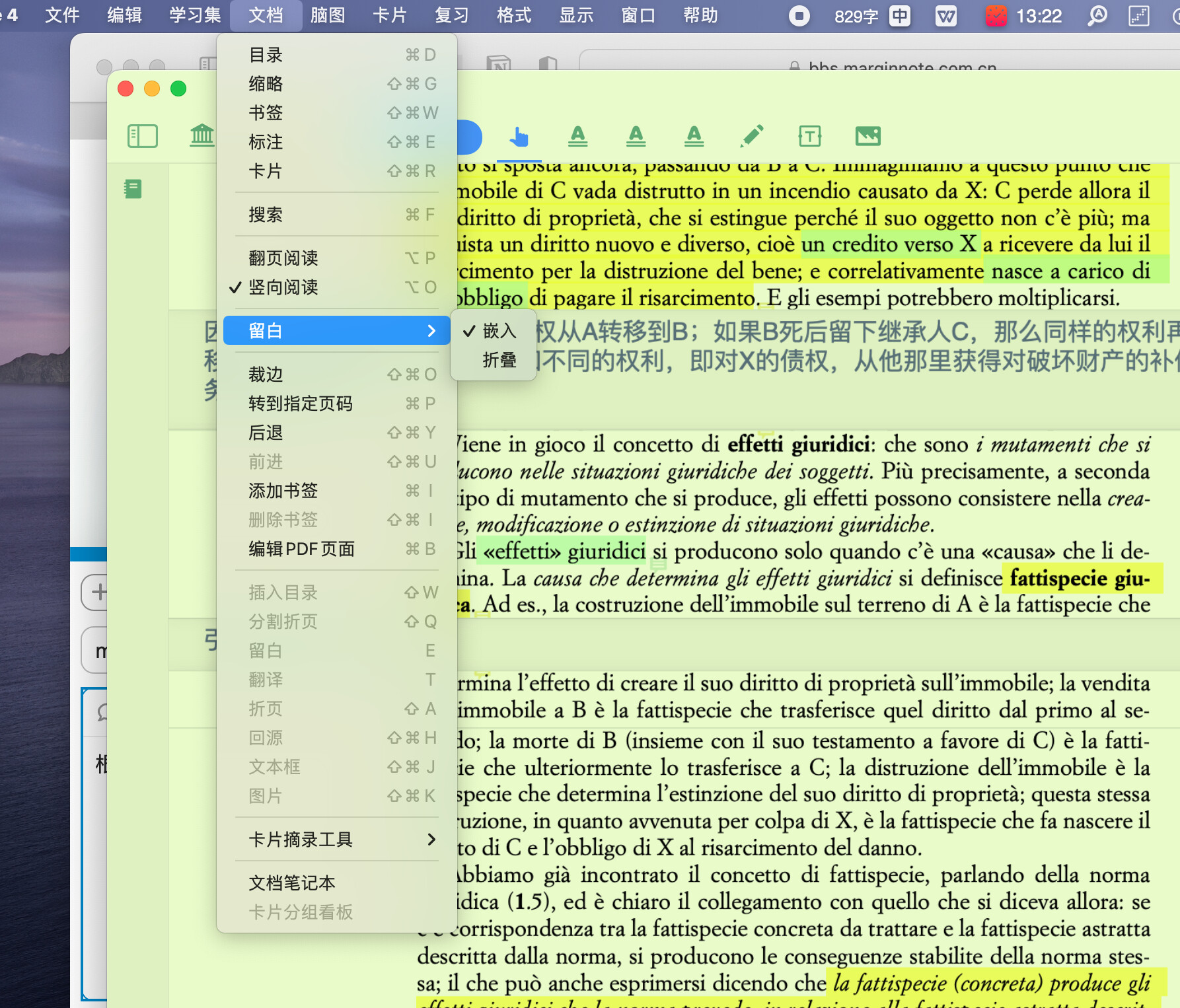
Task: Open the 文件 menu
Action: coord(62,15)
